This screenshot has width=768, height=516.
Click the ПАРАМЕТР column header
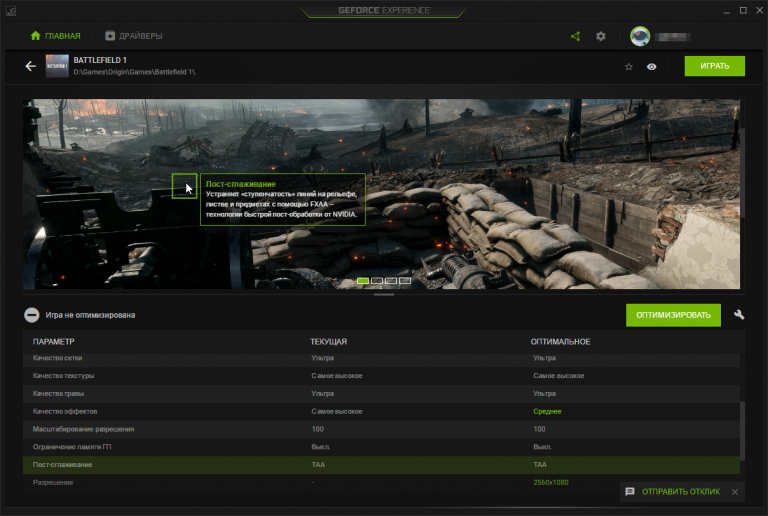tap(53, 342)
